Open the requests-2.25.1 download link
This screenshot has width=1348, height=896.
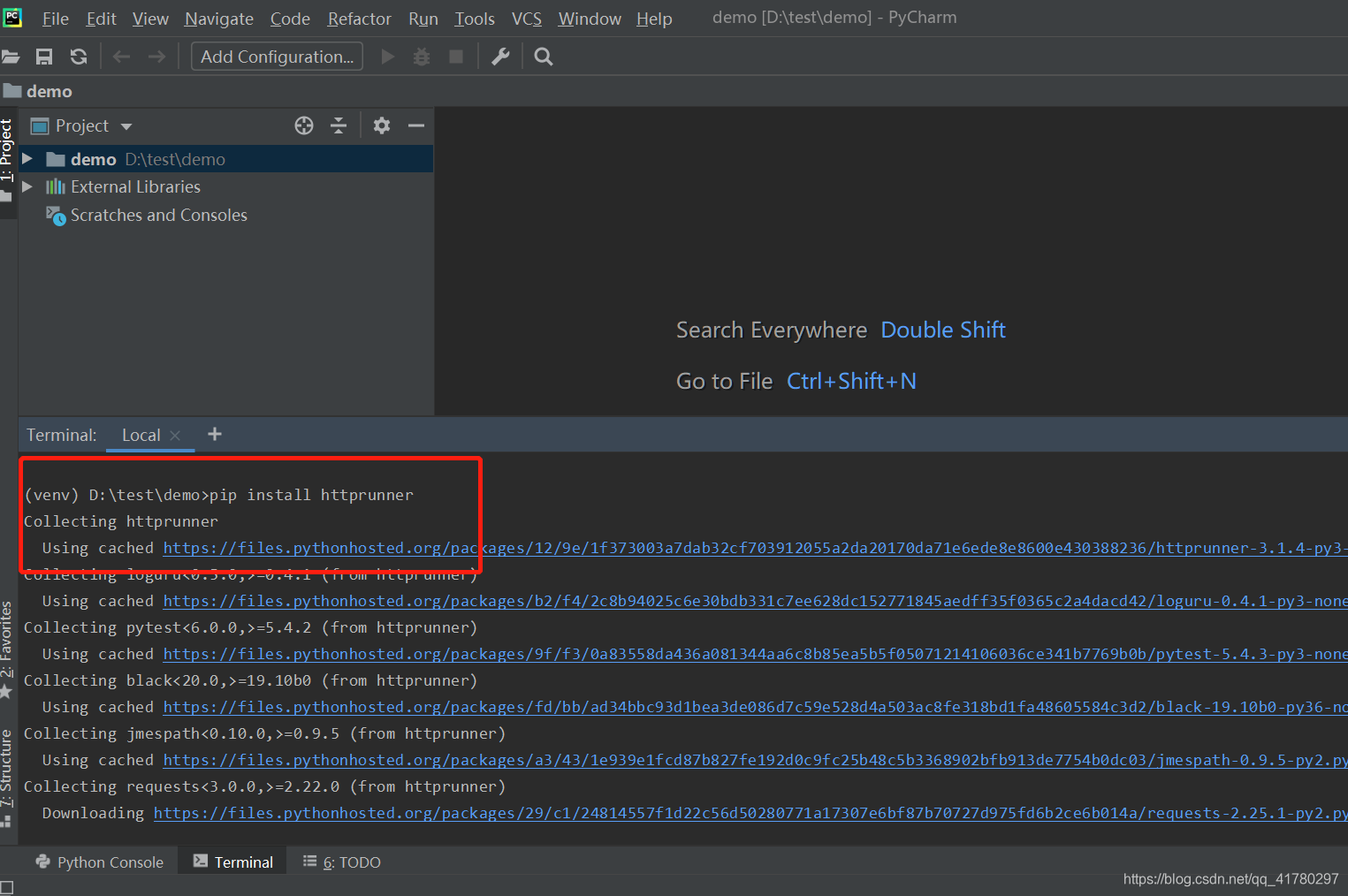(750, 813)
